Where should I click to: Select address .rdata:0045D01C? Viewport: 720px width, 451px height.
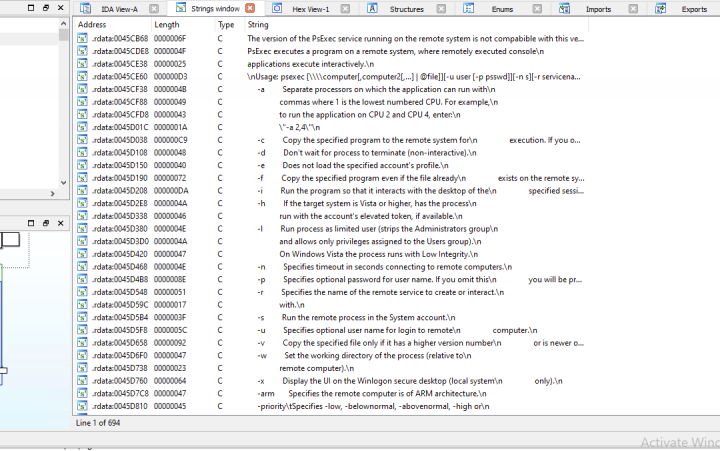120,127
